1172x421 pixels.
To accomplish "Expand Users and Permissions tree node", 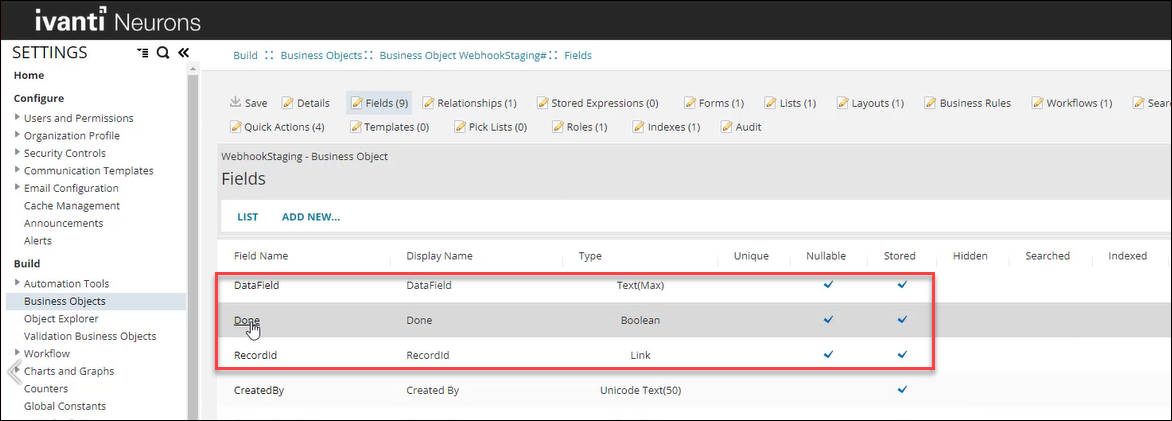I will click(18, 118).
